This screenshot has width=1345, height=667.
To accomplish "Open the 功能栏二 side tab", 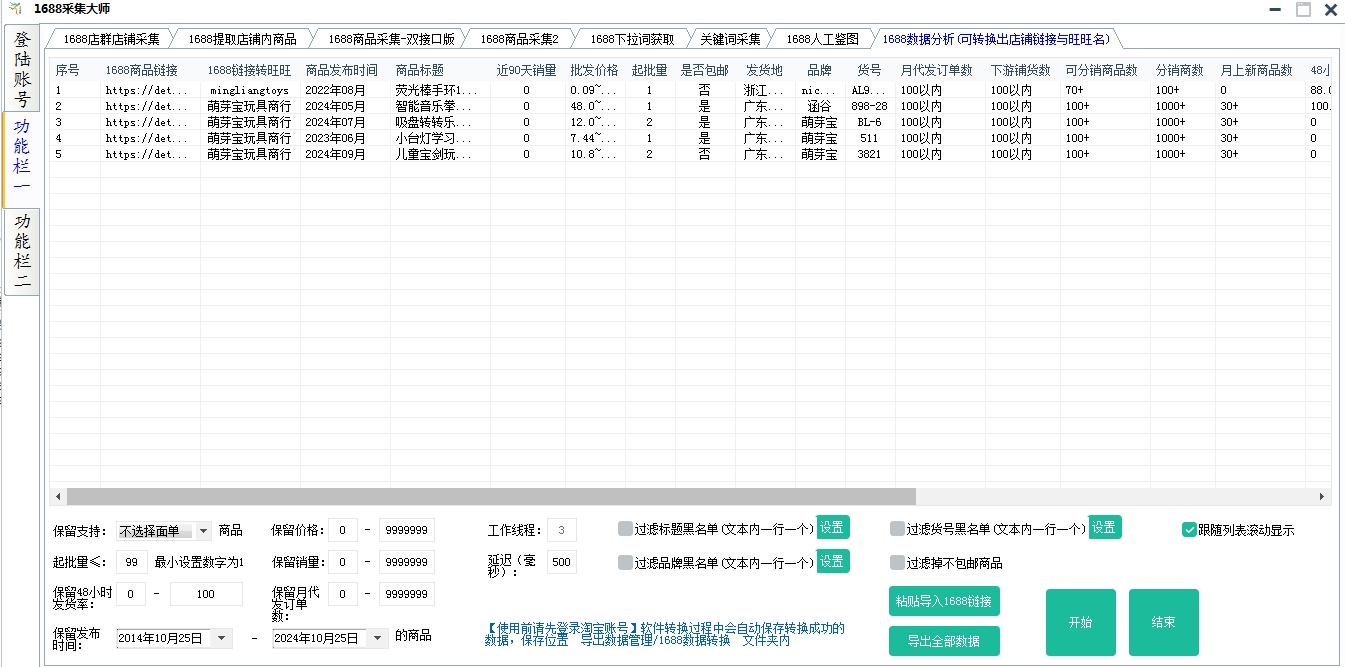I will point(21,252).
